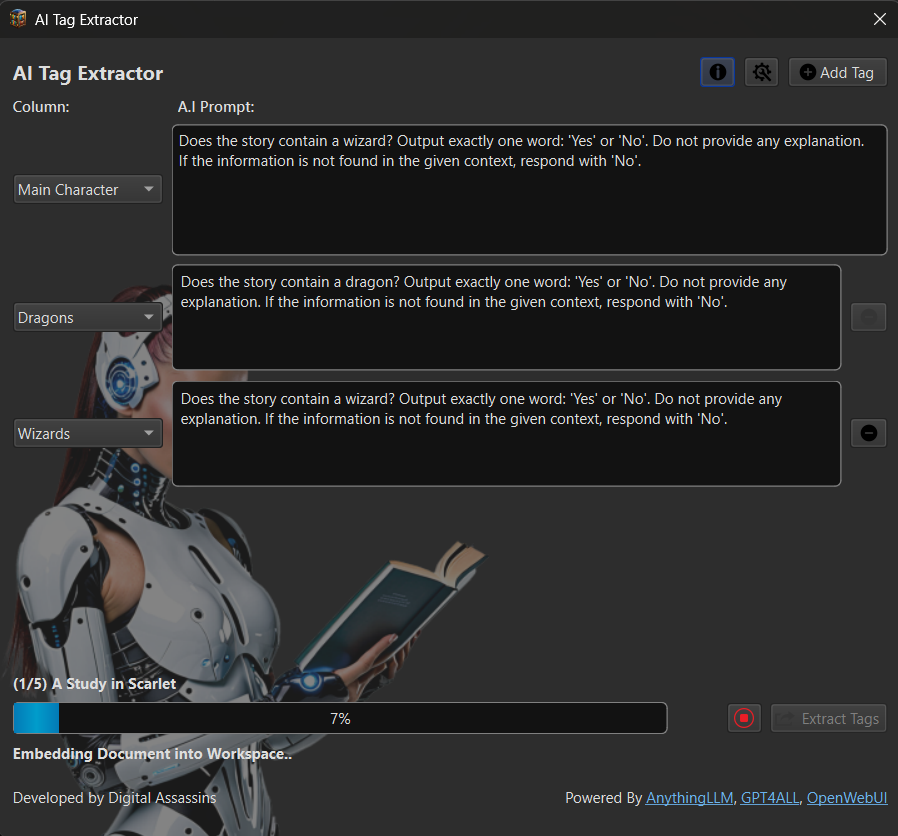Close the AI Tag Extractor window

[880, 19]
